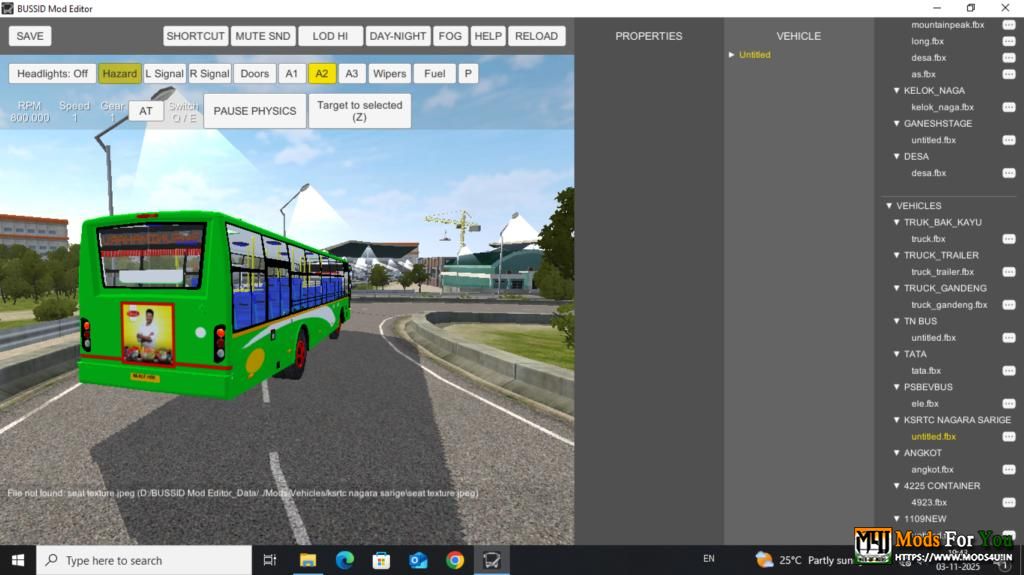Open options icon for truck_gandeng.fbx

tap(1009, 305)
